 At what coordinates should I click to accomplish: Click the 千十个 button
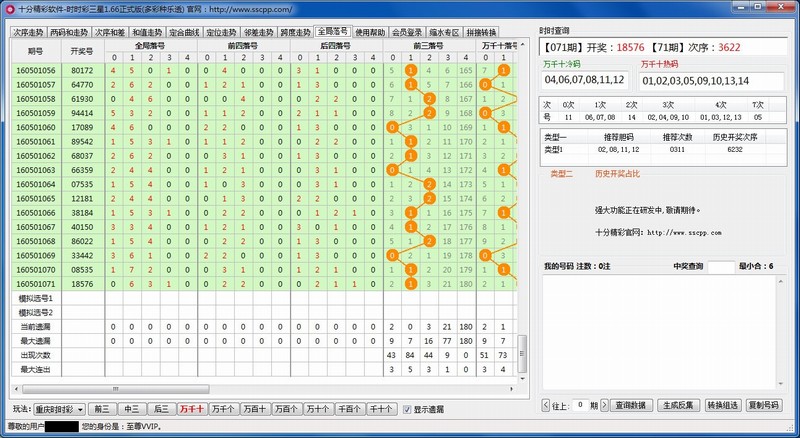click(381, 409)
